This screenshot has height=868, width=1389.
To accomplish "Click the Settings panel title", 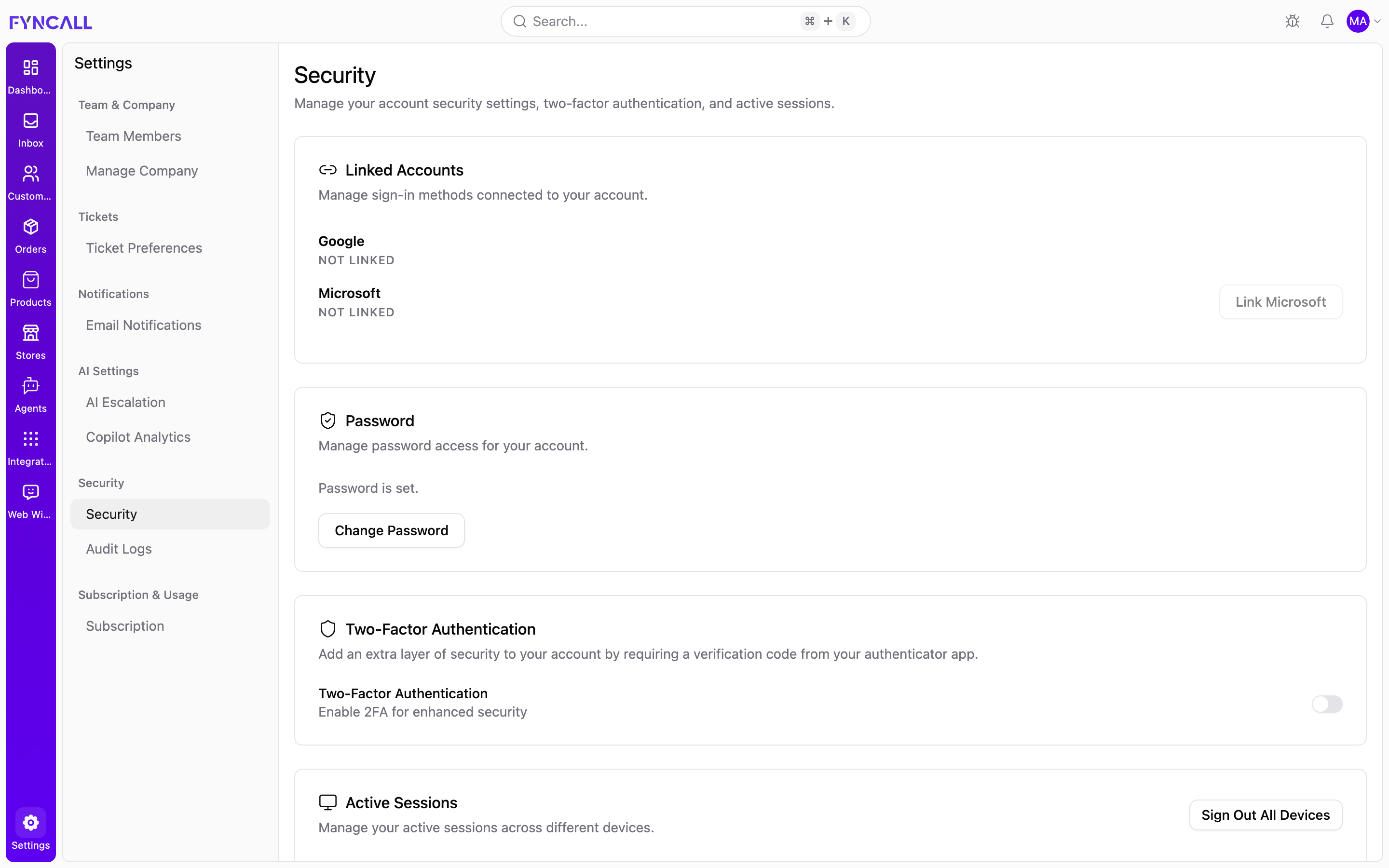I will (x=103, y=63).
